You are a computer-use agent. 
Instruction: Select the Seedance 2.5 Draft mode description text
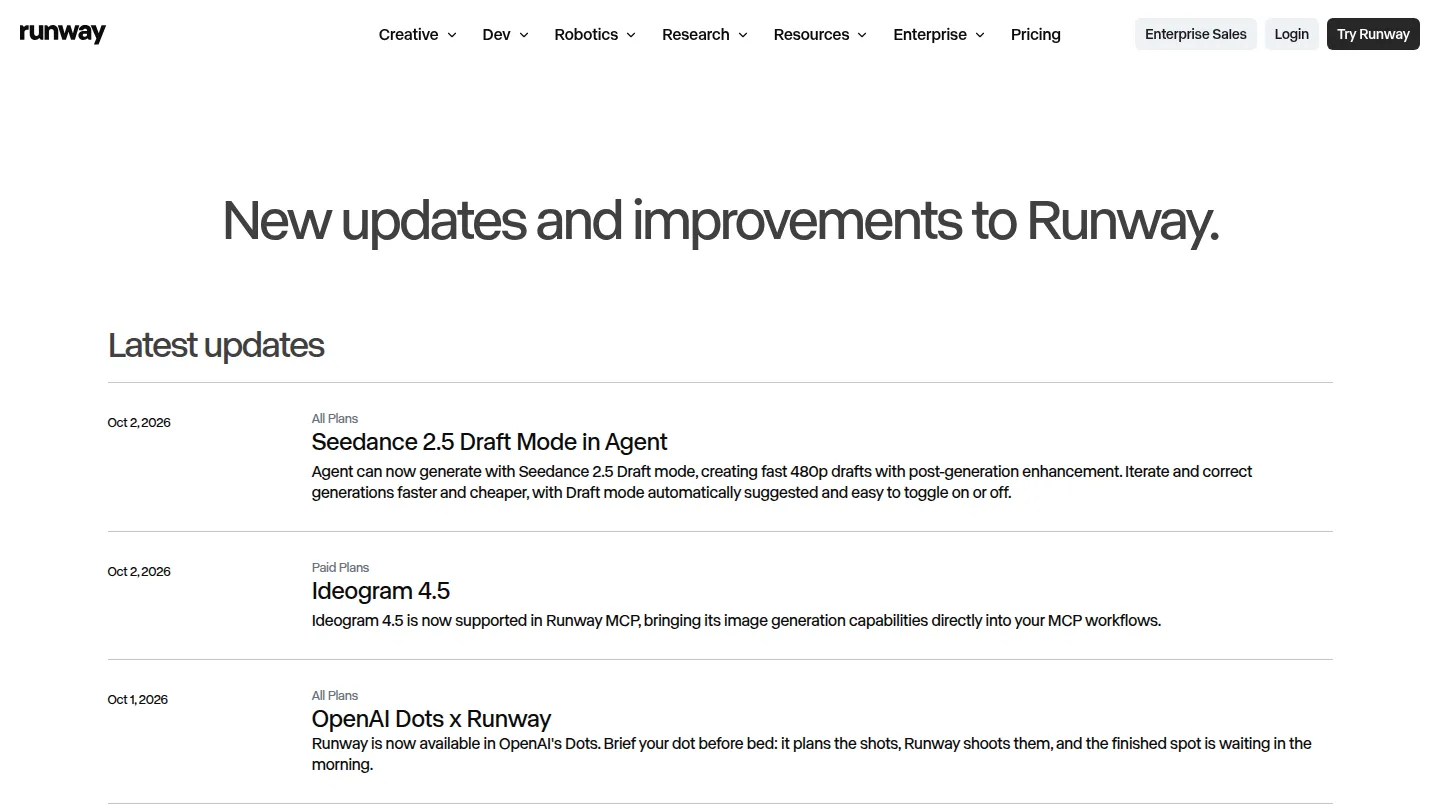pos(782,482)
